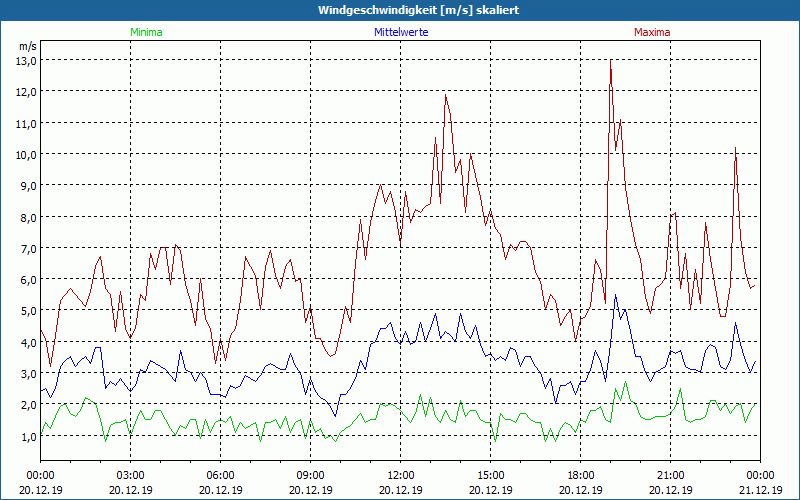The width and height of the screenshot is (800, 500).
Task: Click the 1,0 y-axis label
Action: click(x=26, y=436)
